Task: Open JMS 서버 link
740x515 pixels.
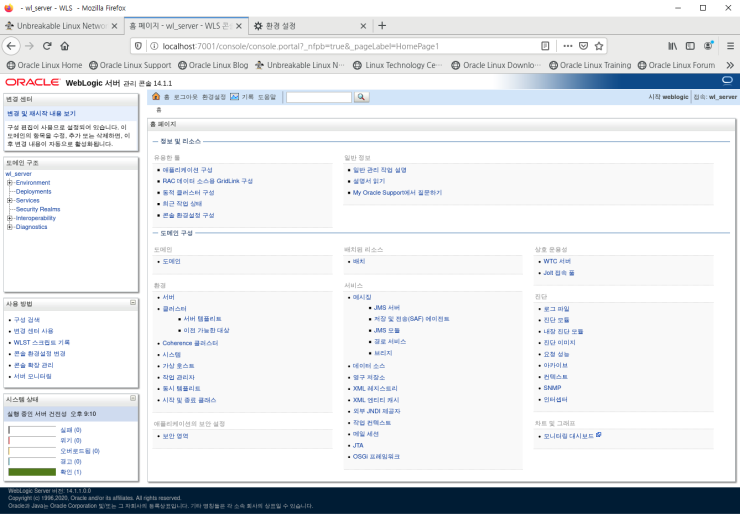Action: point(387,308)
